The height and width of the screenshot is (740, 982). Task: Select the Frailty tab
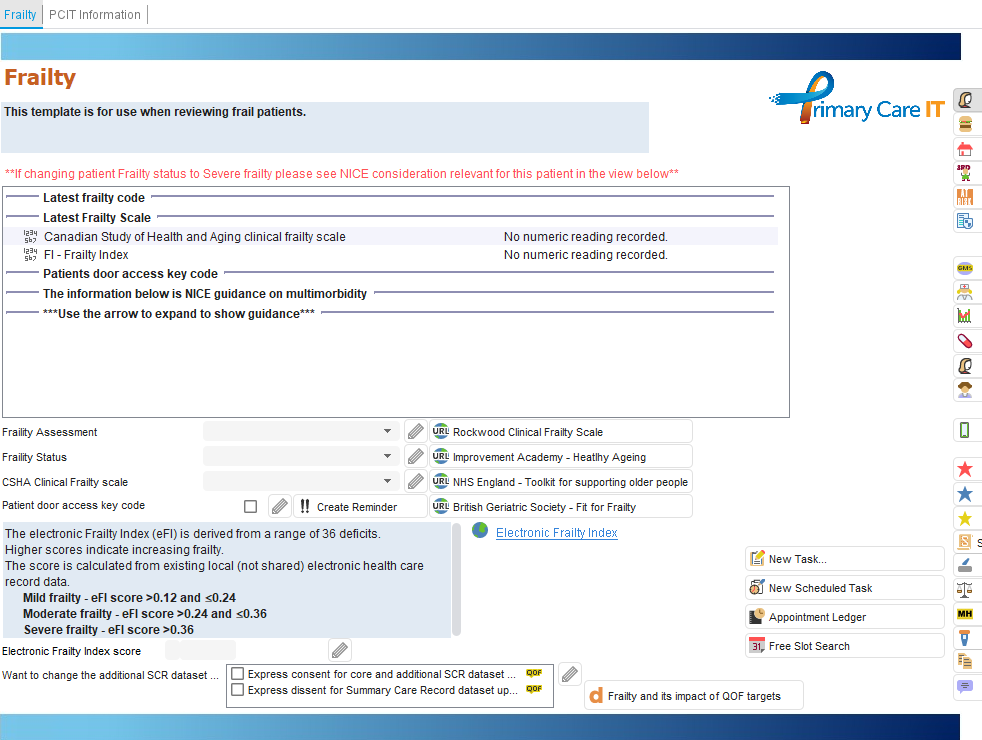20,15
